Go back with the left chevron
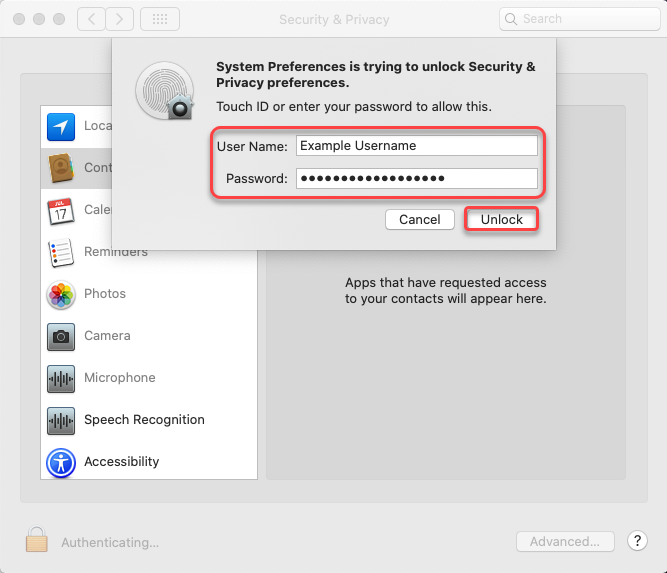 click(91, 19)
